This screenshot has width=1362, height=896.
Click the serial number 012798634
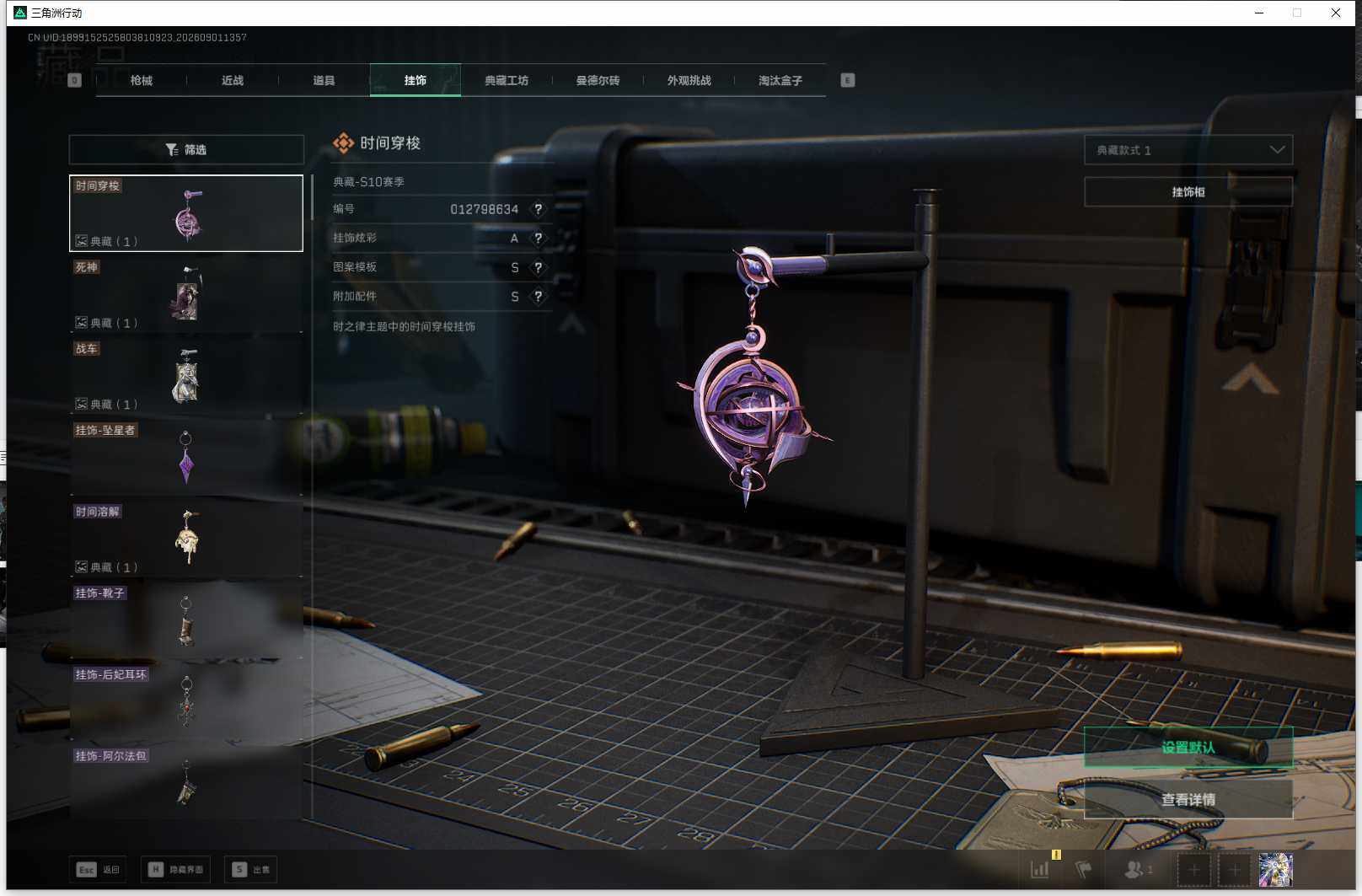pyautogui.click(x=485, y=209)
